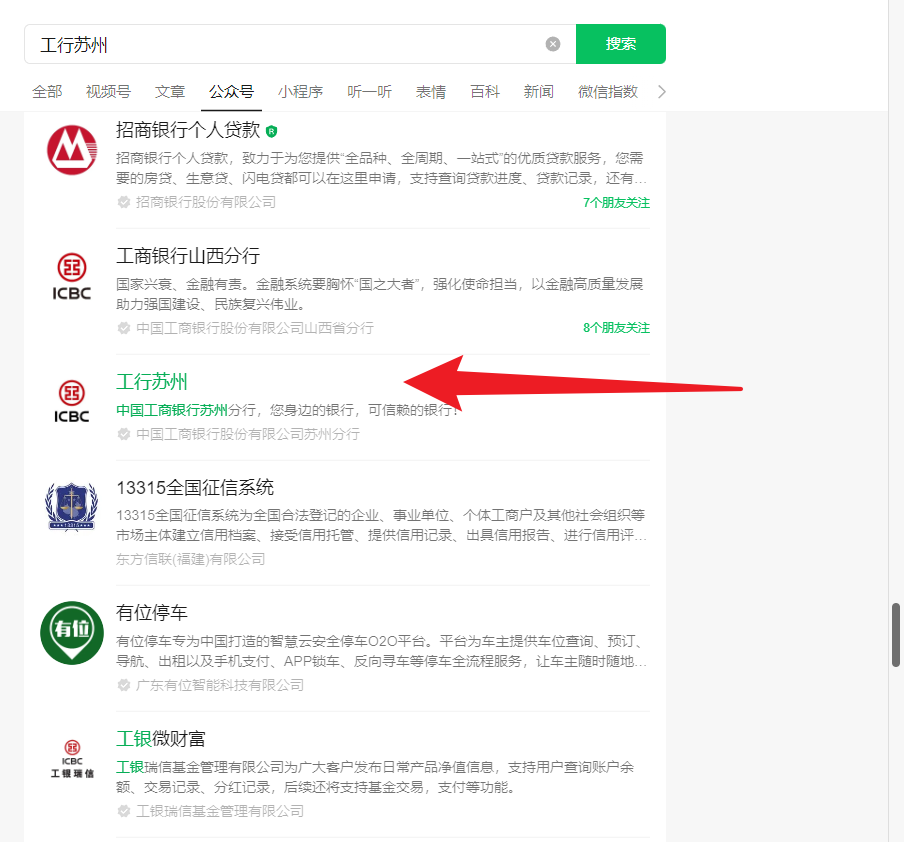The height and width of the screenshot is (842, 904).
Task: Open green 有位 parking logo avatar
Action: [x=72, y=633]
